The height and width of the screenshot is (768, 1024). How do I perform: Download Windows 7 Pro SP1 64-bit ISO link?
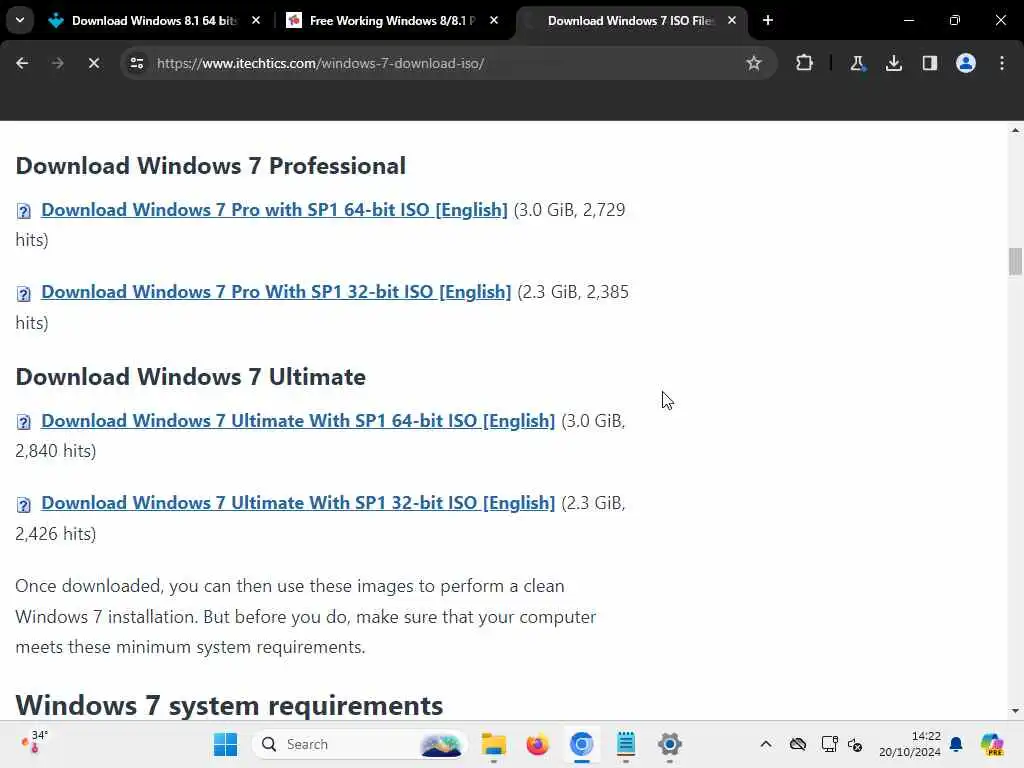[x=274, y=210]
